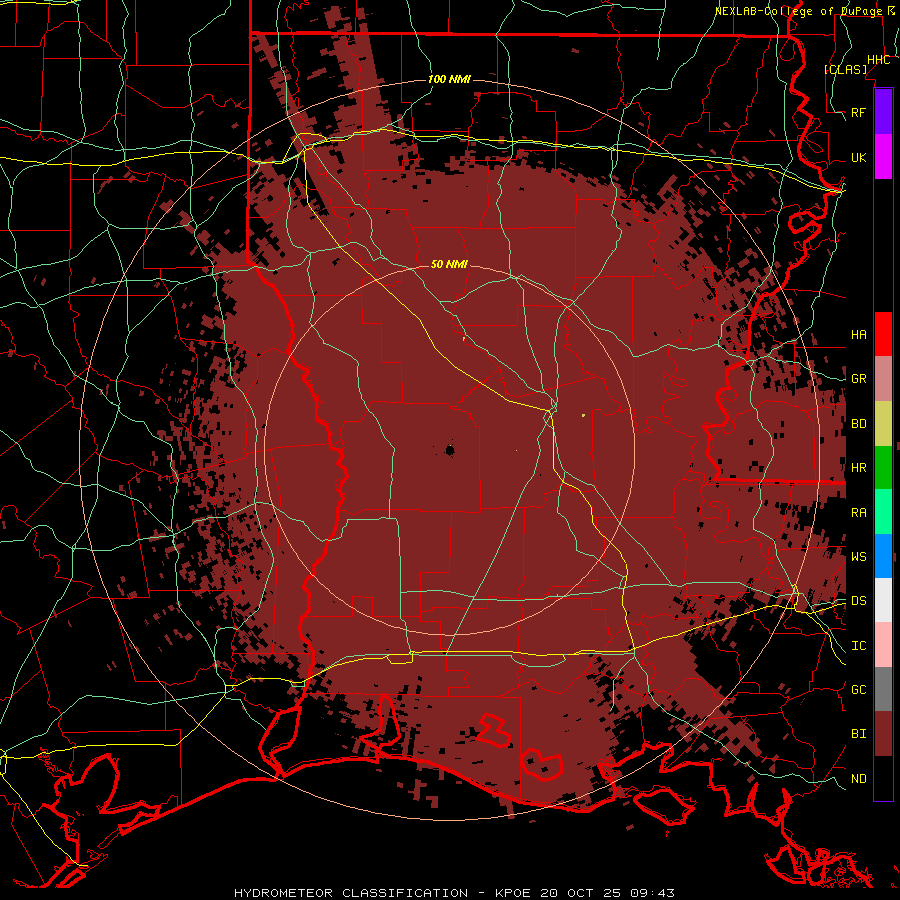Select the IC light pink legend swatch
This screenshot has width=900, height=900.
(883, 645)
